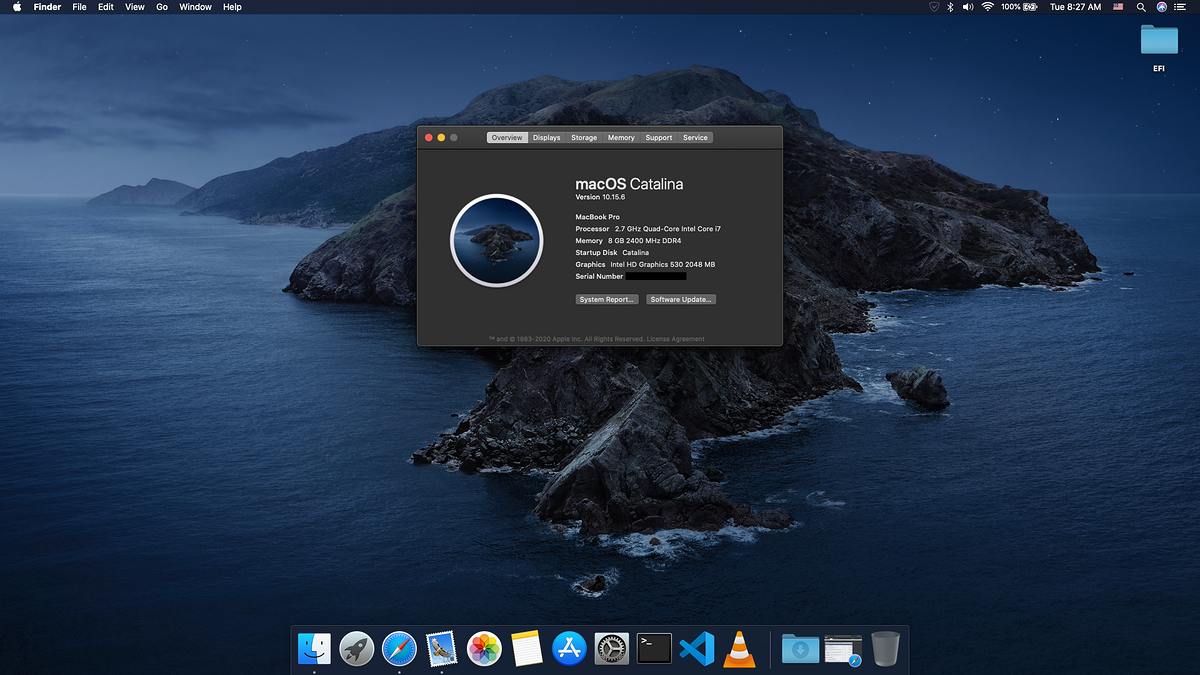
Task: Click the Processor 2.7 GHz line
Action: 648,229
